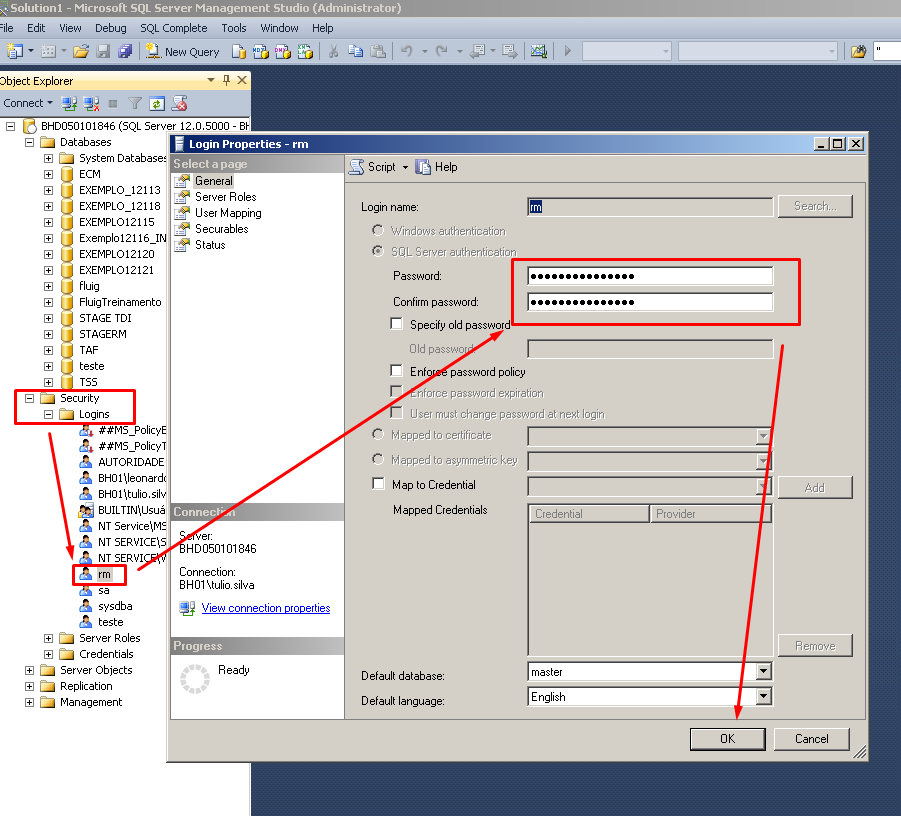The image size is (901, 816).
Task: Collapse the Security folder node
Action: [29, 398]
